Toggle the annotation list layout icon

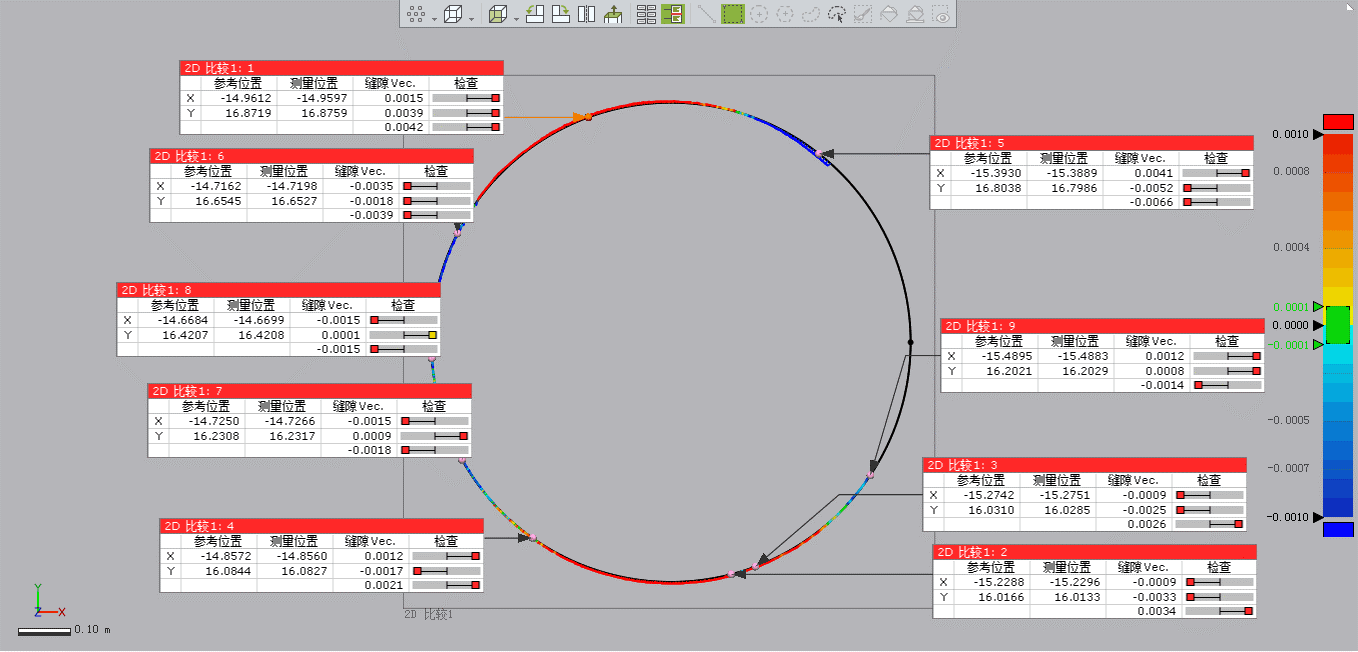646,14
